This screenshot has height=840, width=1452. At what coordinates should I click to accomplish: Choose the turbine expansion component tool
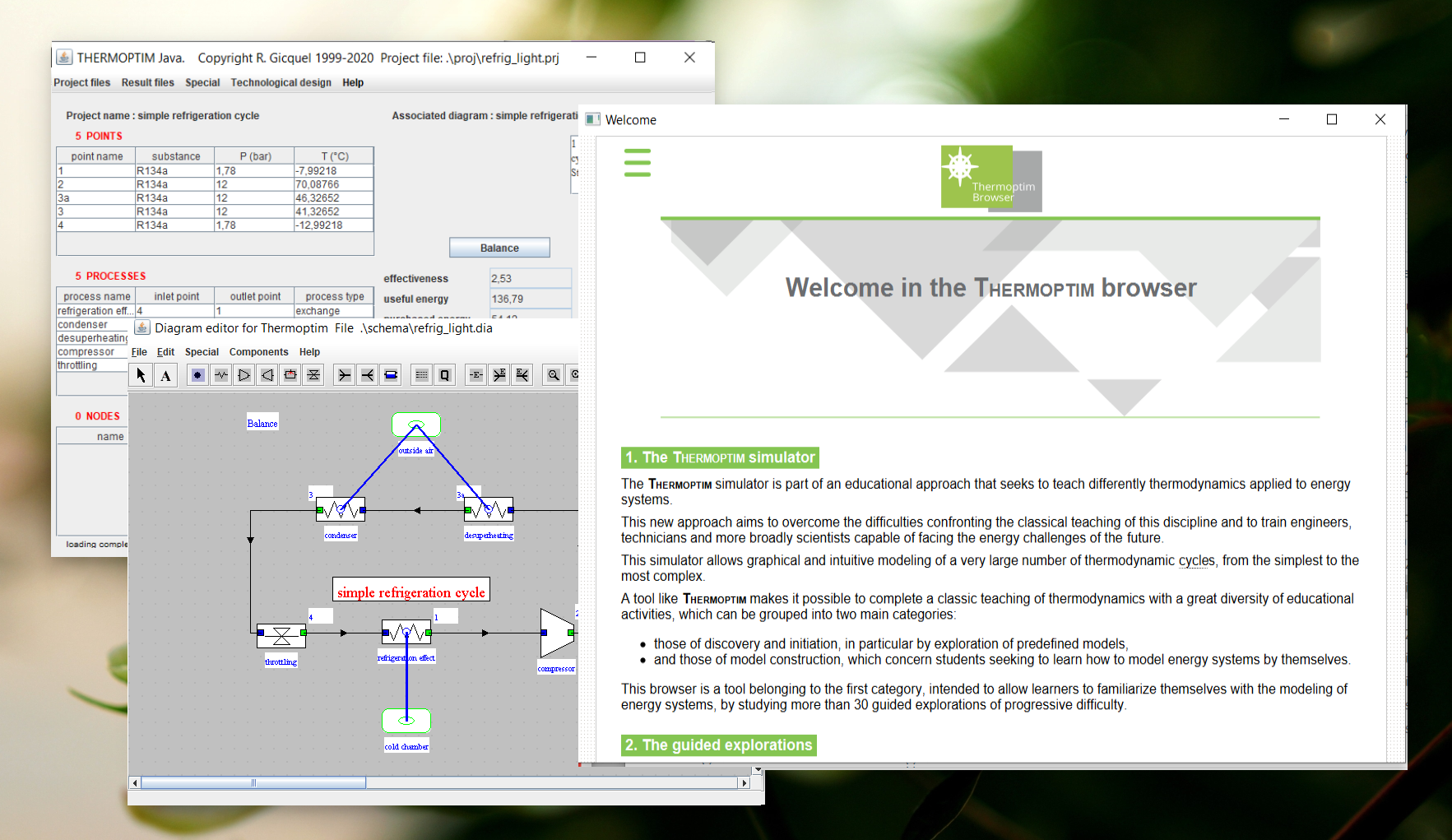point(267,375)
